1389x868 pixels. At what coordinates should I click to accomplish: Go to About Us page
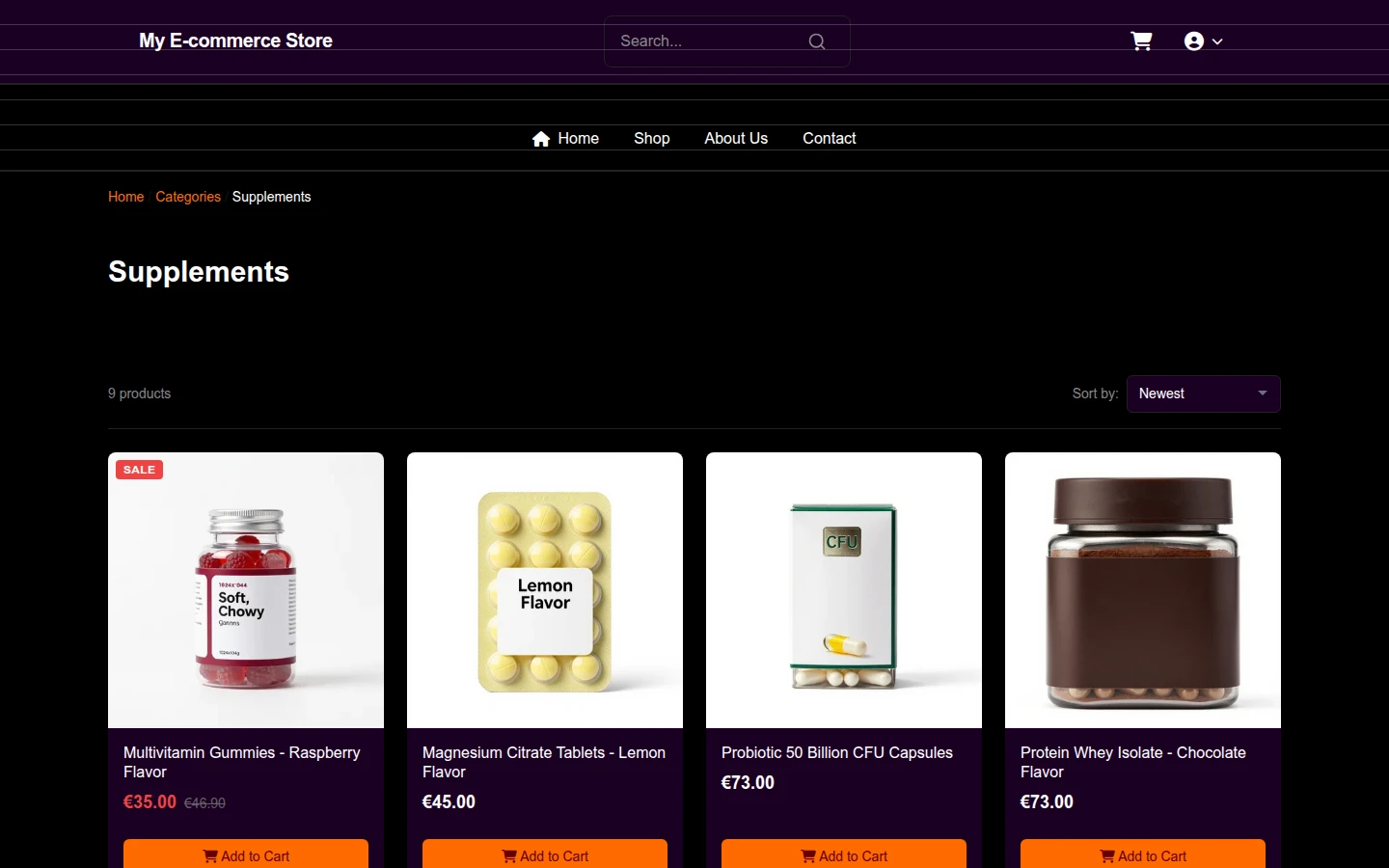pyautogui.click(x=736, y=139)
